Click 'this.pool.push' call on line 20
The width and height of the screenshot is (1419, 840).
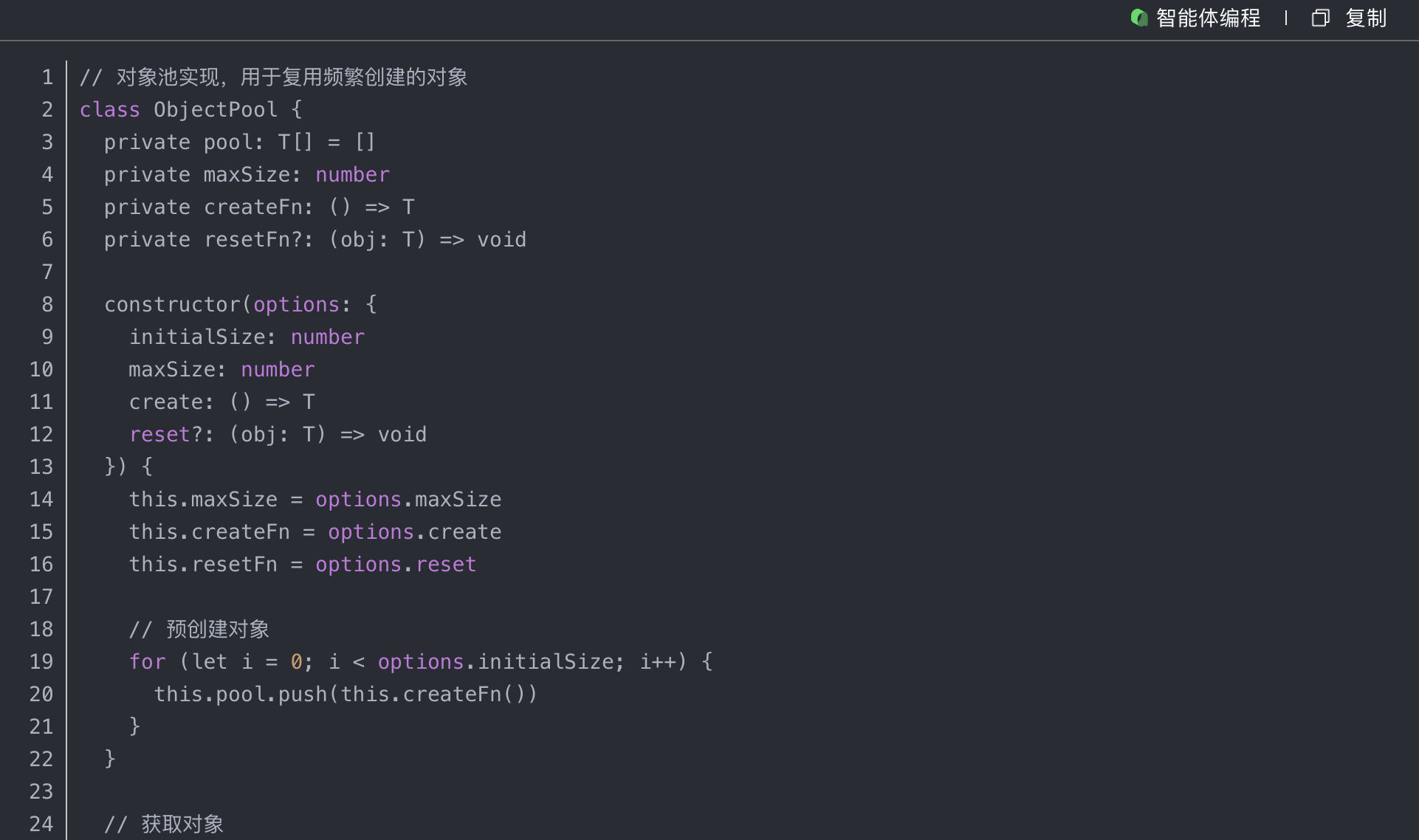[x=240, y=695]
